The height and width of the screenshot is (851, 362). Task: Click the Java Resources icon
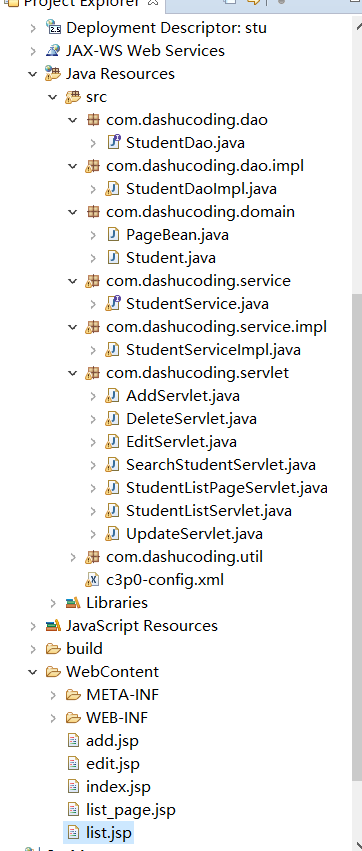tap(53, 73)
